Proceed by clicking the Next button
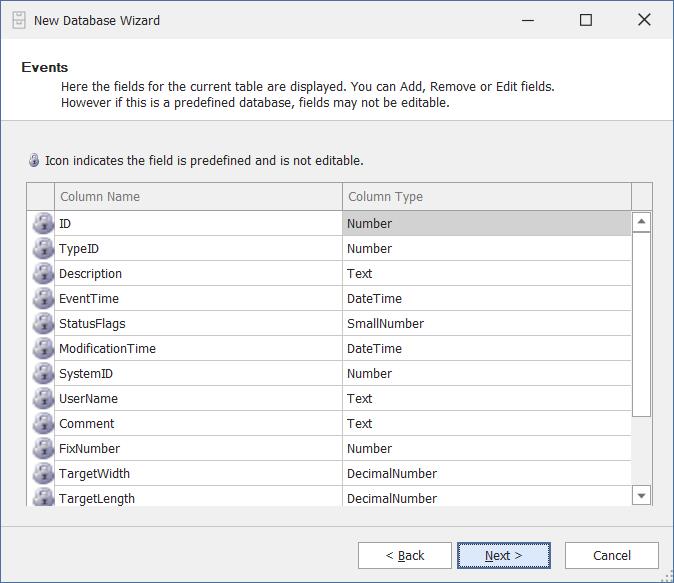This screenshot has height=583, width=674. pos(504,556)
